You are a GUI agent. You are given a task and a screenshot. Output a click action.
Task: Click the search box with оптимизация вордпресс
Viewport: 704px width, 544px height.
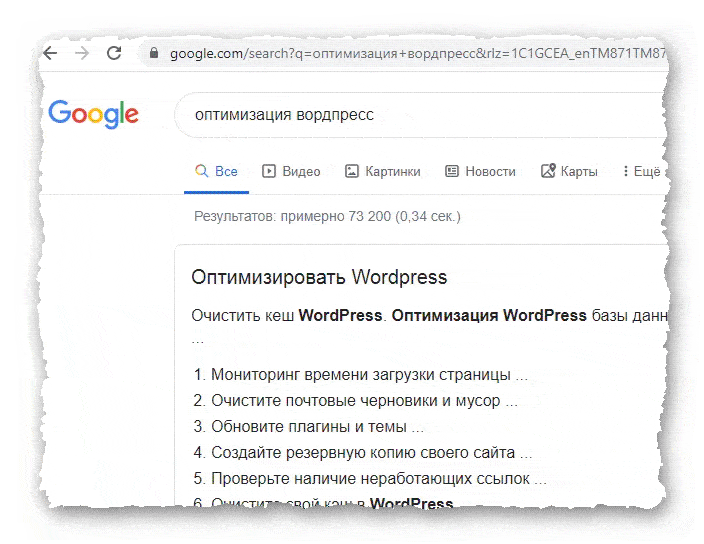click(x=420, y=115)
